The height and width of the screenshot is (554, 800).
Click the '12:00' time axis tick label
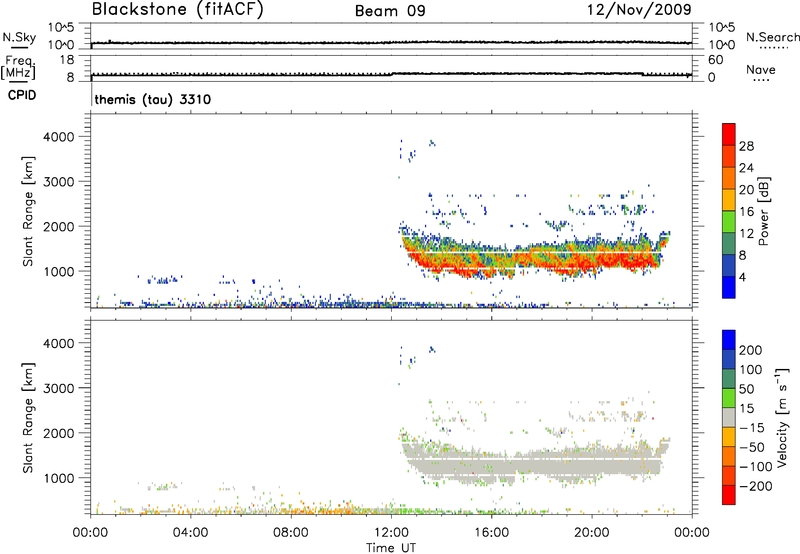[391, 533]
